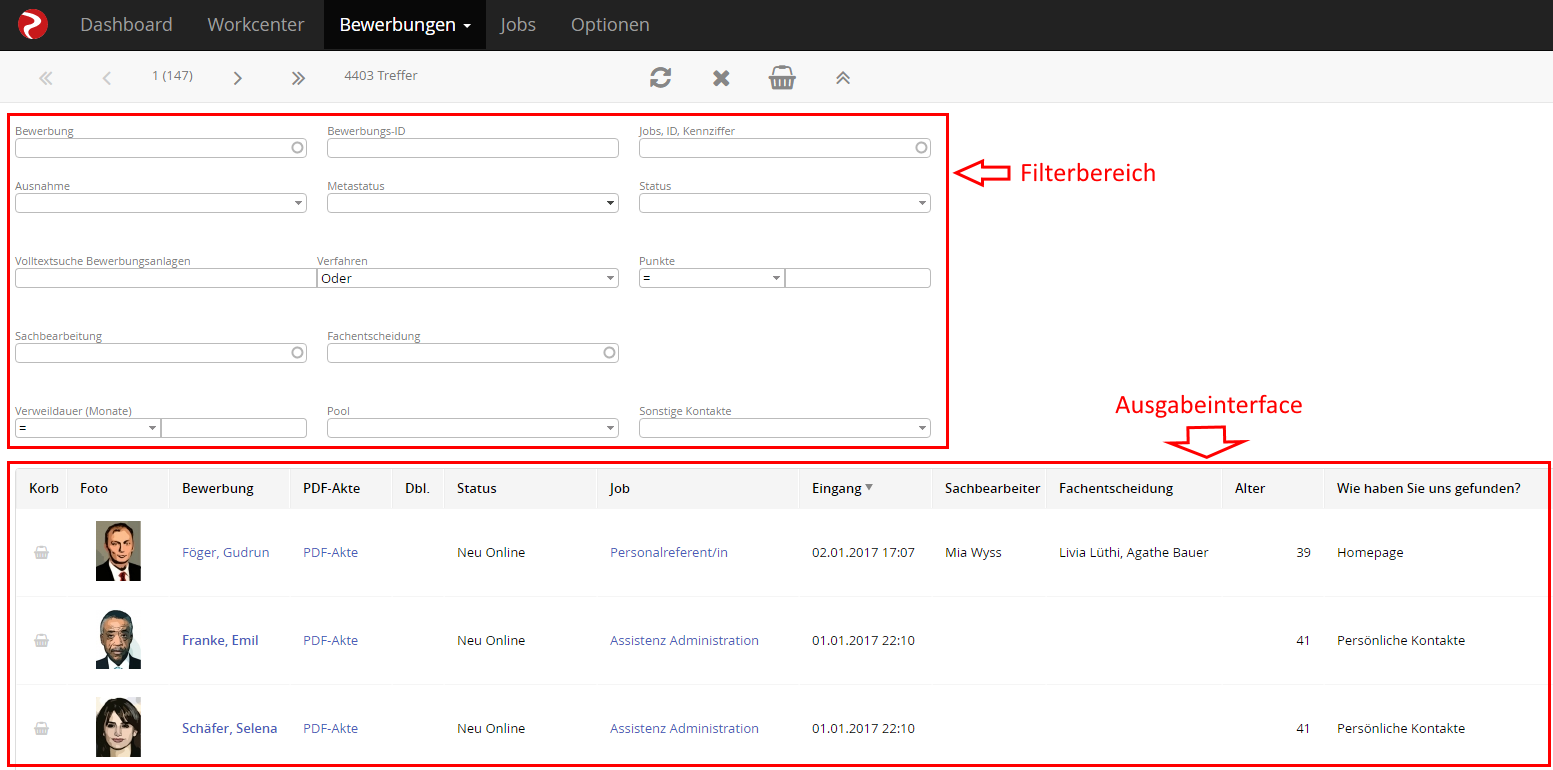Viewport: 1553px width, 770px height.
Task: Sort by the Job column header
Action: (x=619, y=488)
